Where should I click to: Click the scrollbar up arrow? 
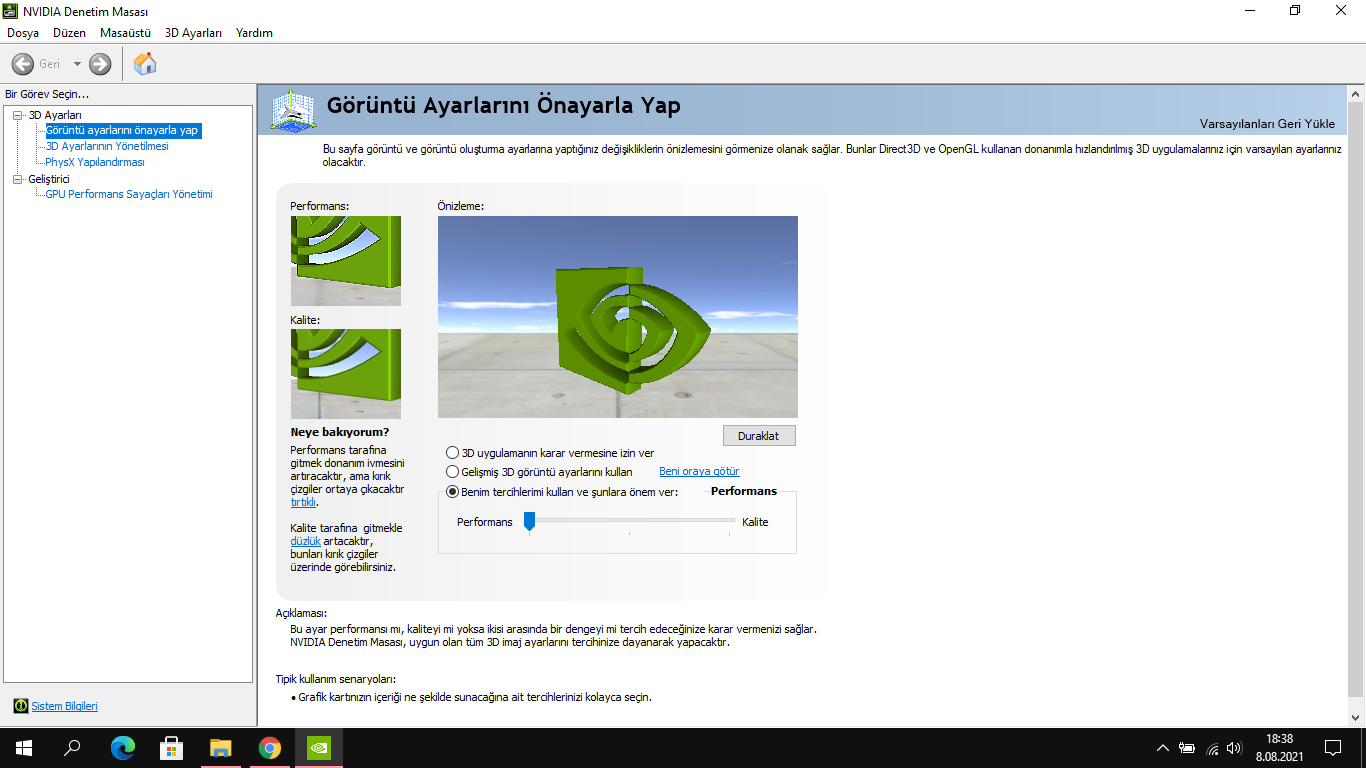point(1356,93)
